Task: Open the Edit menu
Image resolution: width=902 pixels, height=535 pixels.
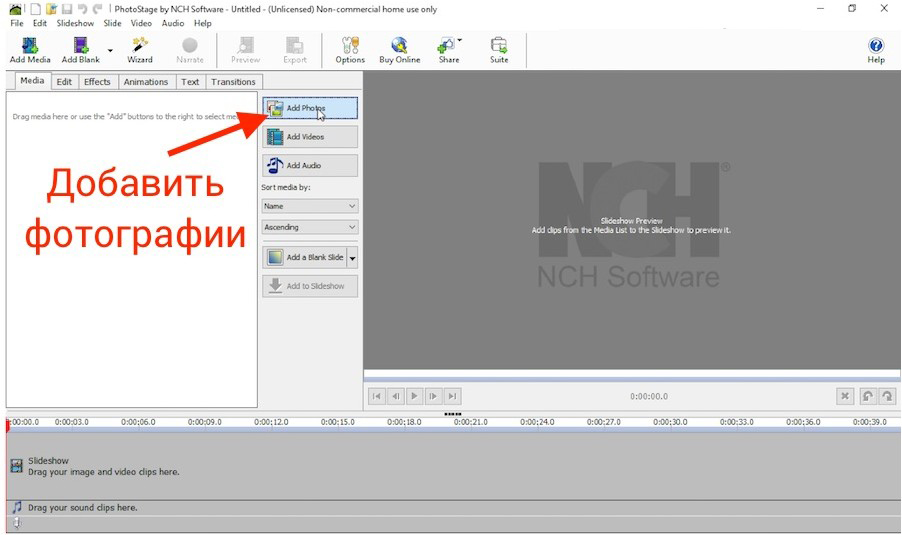Action: coord(40,23)
